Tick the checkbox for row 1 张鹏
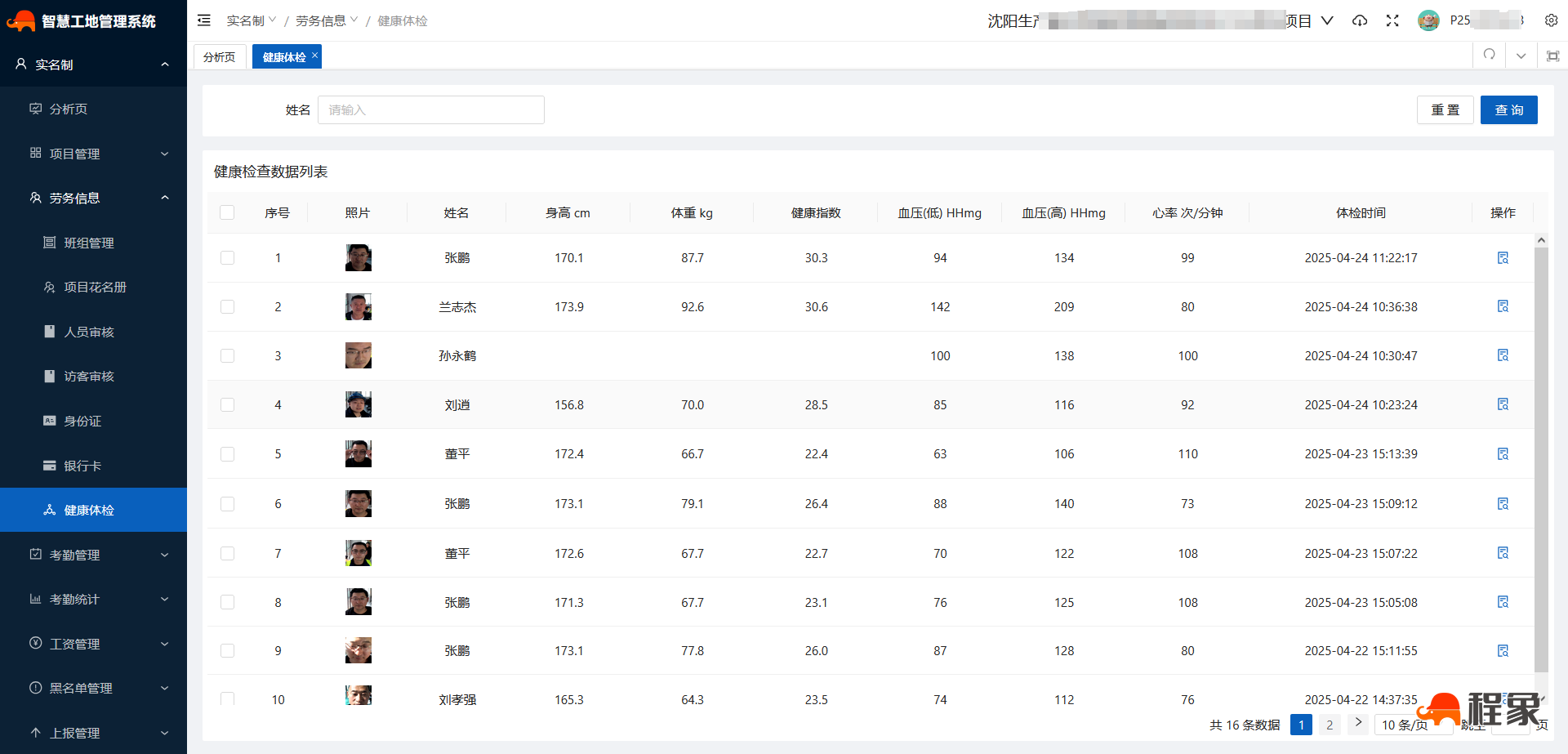Screen dimensions: 1568x754 point(227,258)
